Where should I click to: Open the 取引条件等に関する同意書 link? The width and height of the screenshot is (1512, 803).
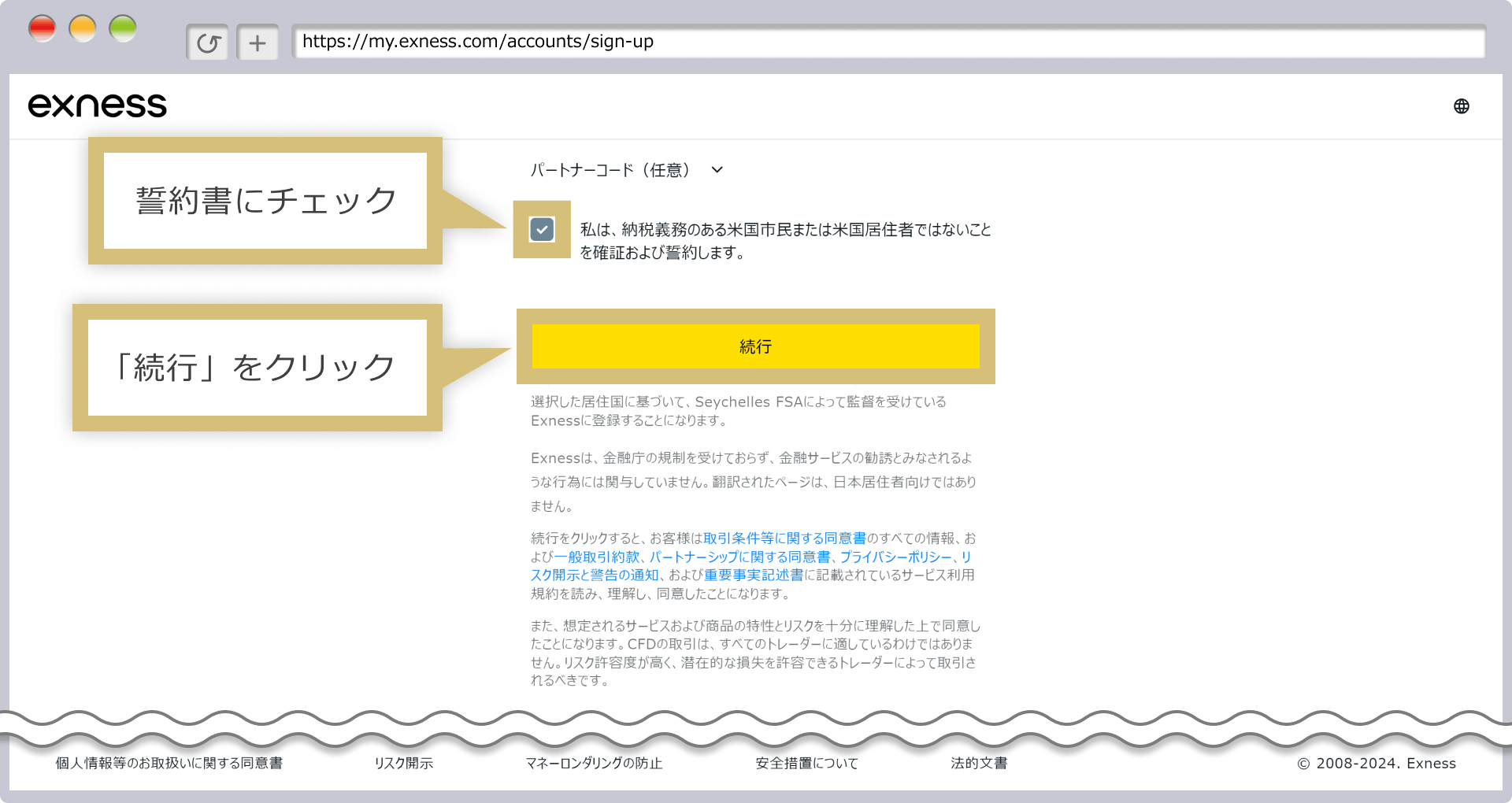784,538
